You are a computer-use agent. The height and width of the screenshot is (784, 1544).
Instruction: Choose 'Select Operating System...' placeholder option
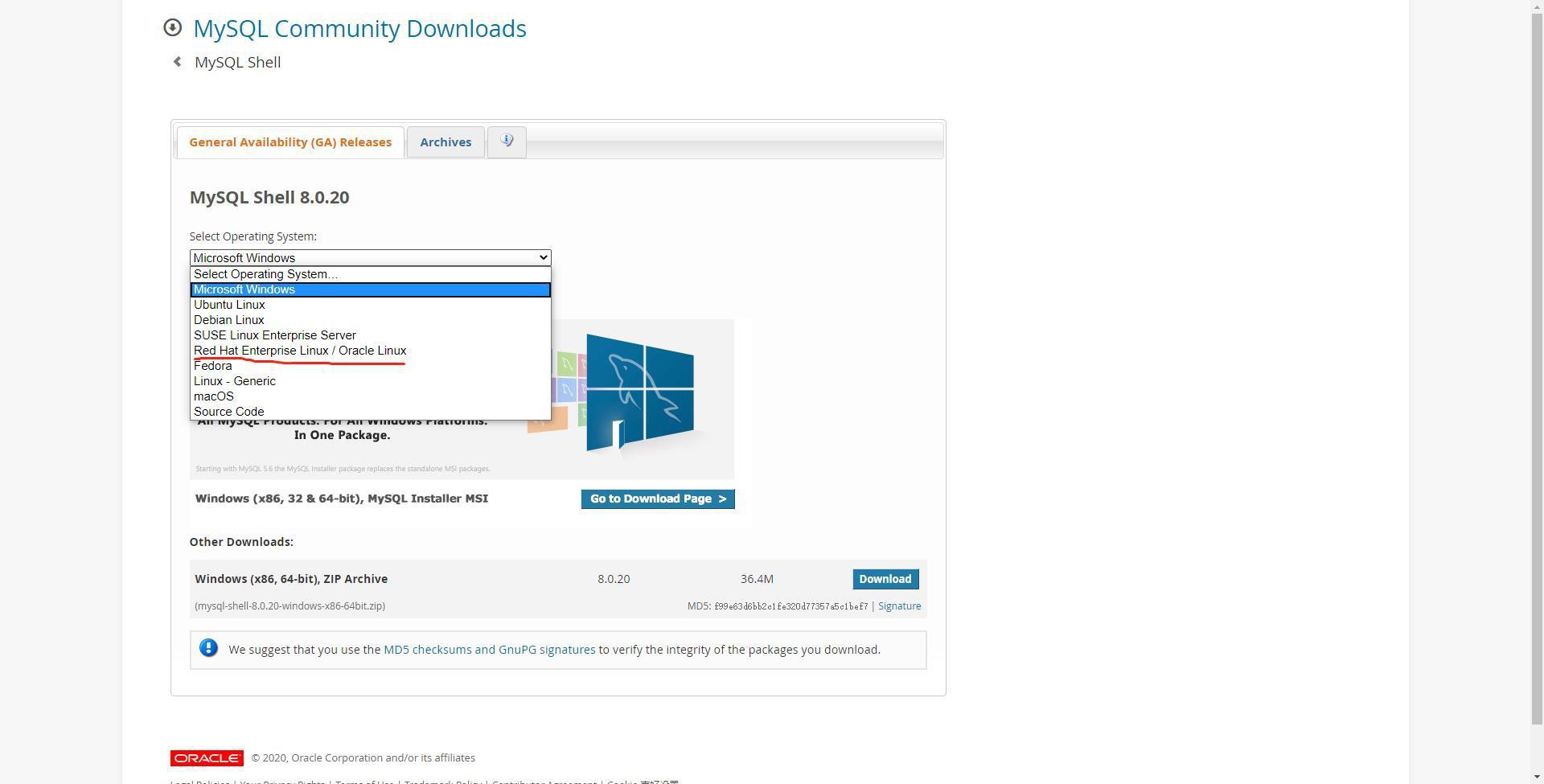coord(370,274)
